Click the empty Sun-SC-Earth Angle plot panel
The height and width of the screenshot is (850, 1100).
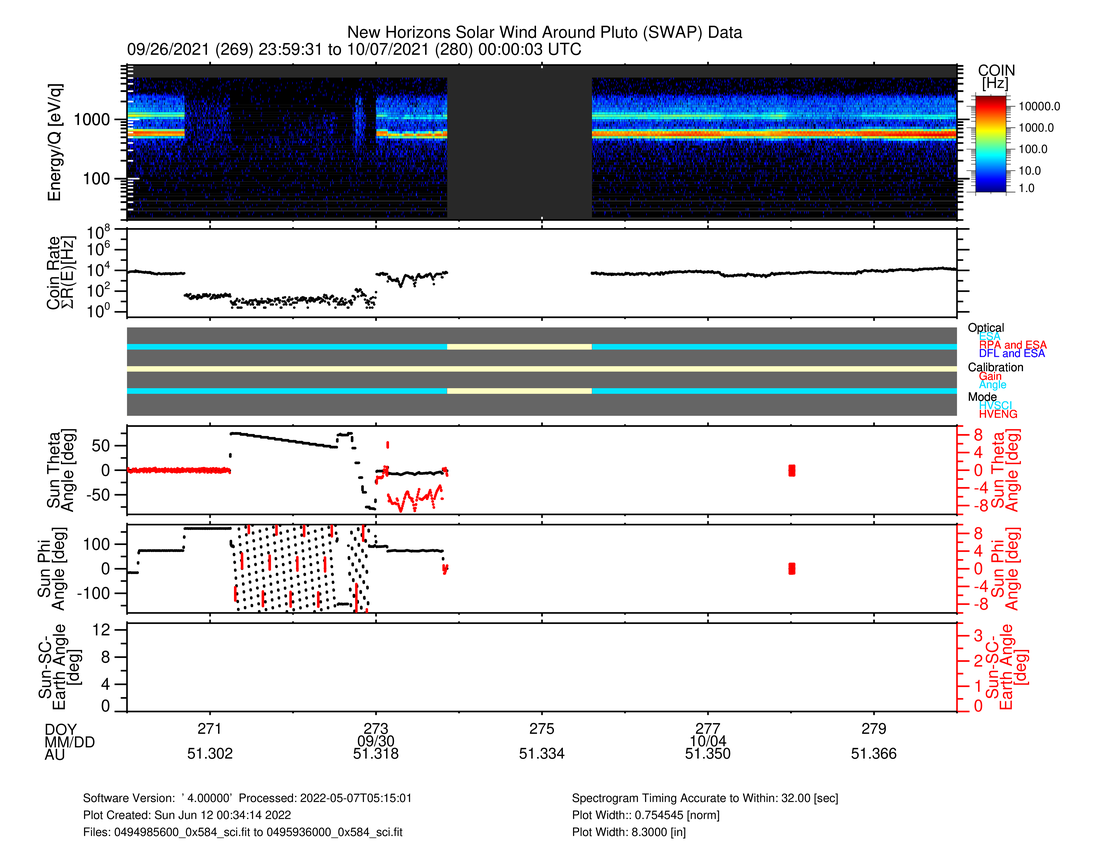click(x=542, y=667)
